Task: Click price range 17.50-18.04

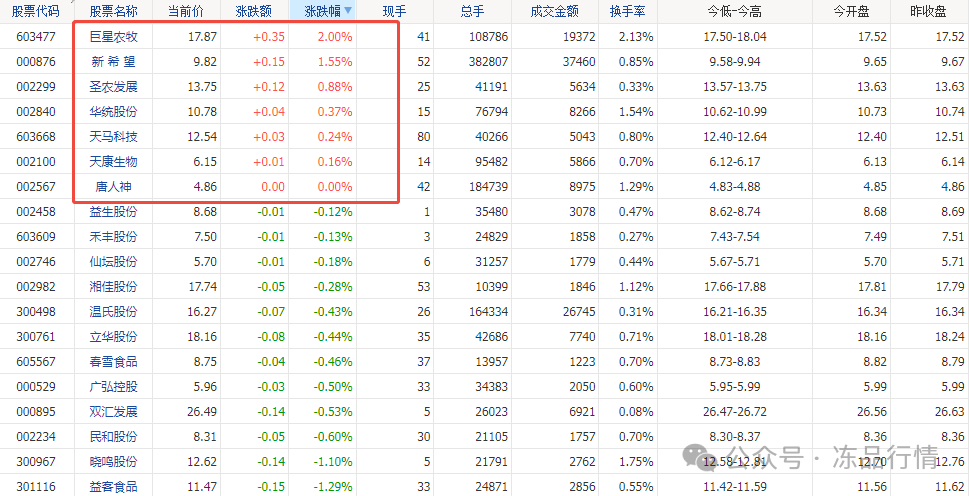Action: point(735,37)
